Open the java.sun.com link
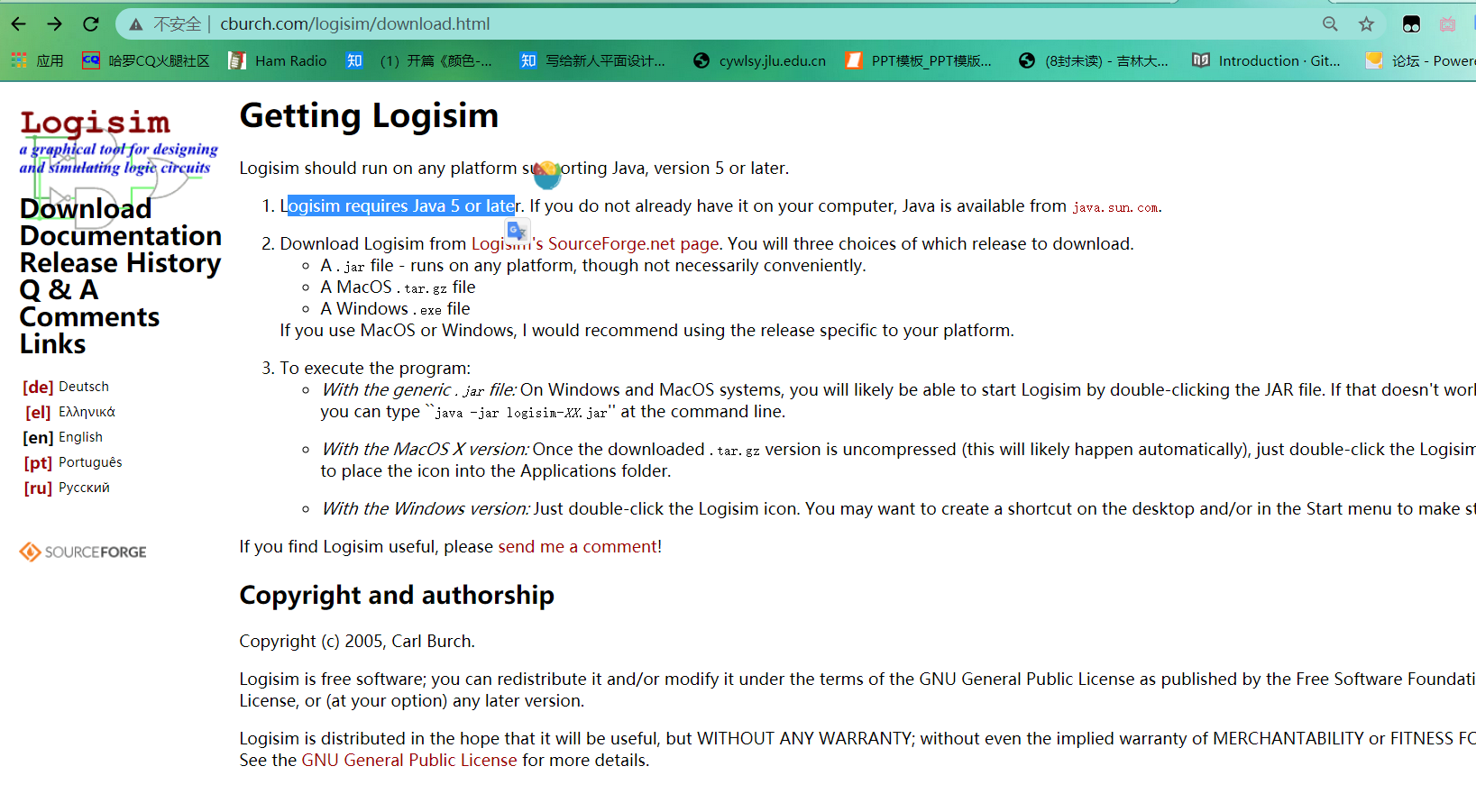This screenshot has height=812, width=1476. tap(1115, 206)
